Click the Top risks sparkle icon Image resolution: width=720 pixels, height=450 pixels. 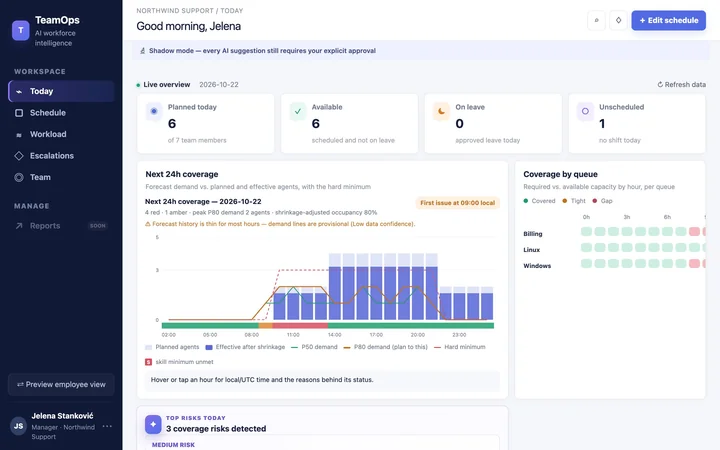(153, 424)
